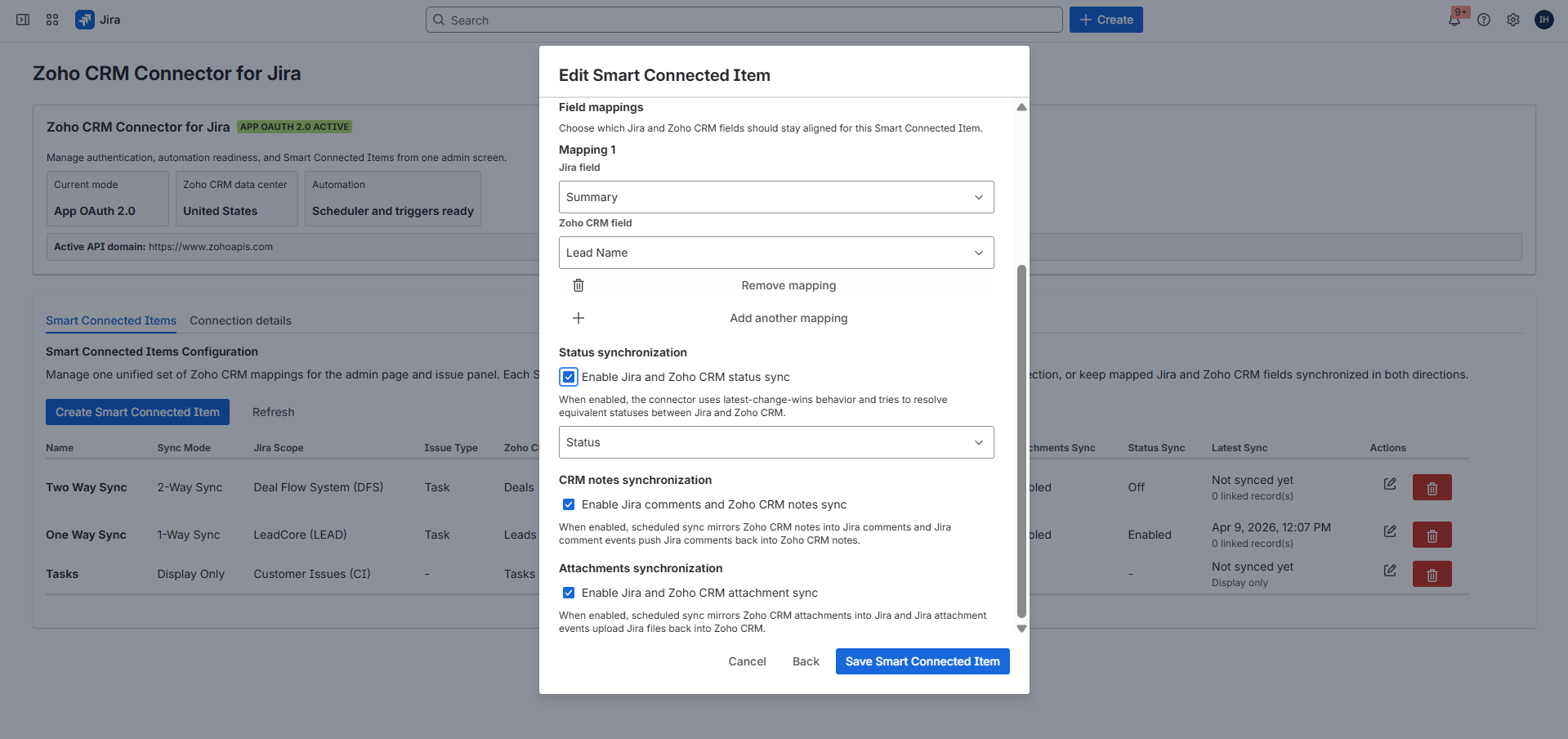Click Save Smart Connected Item button
Viewport: 1568px width, 739px height.
[x=922, y=661]
